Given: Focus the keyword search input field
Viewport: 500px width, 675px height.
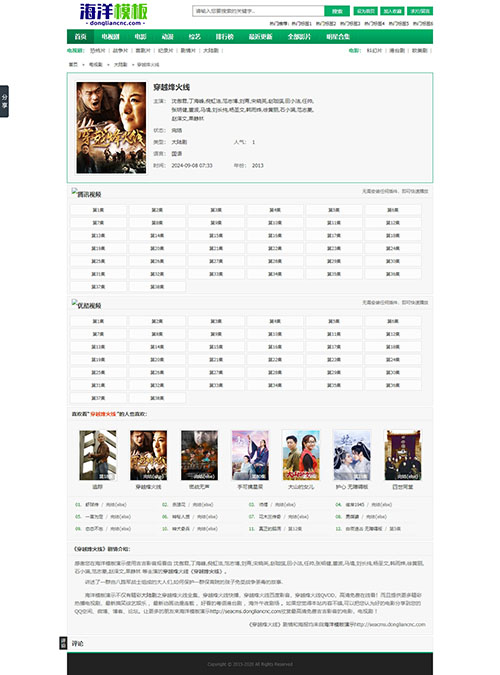Looking at the screenshot, I should click(258, 11).
